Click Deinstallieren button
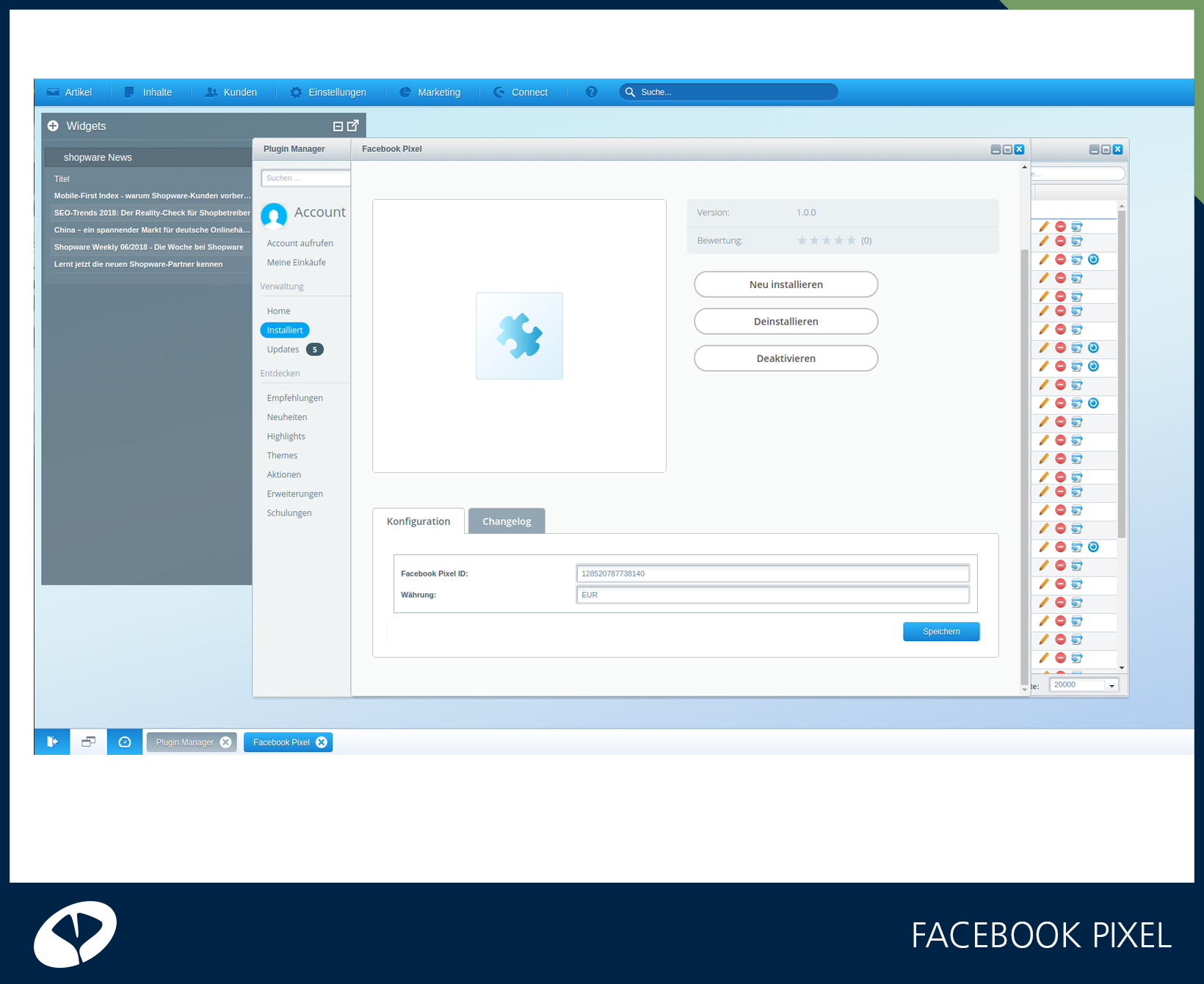1204x984 pixels. click(786, 321)
